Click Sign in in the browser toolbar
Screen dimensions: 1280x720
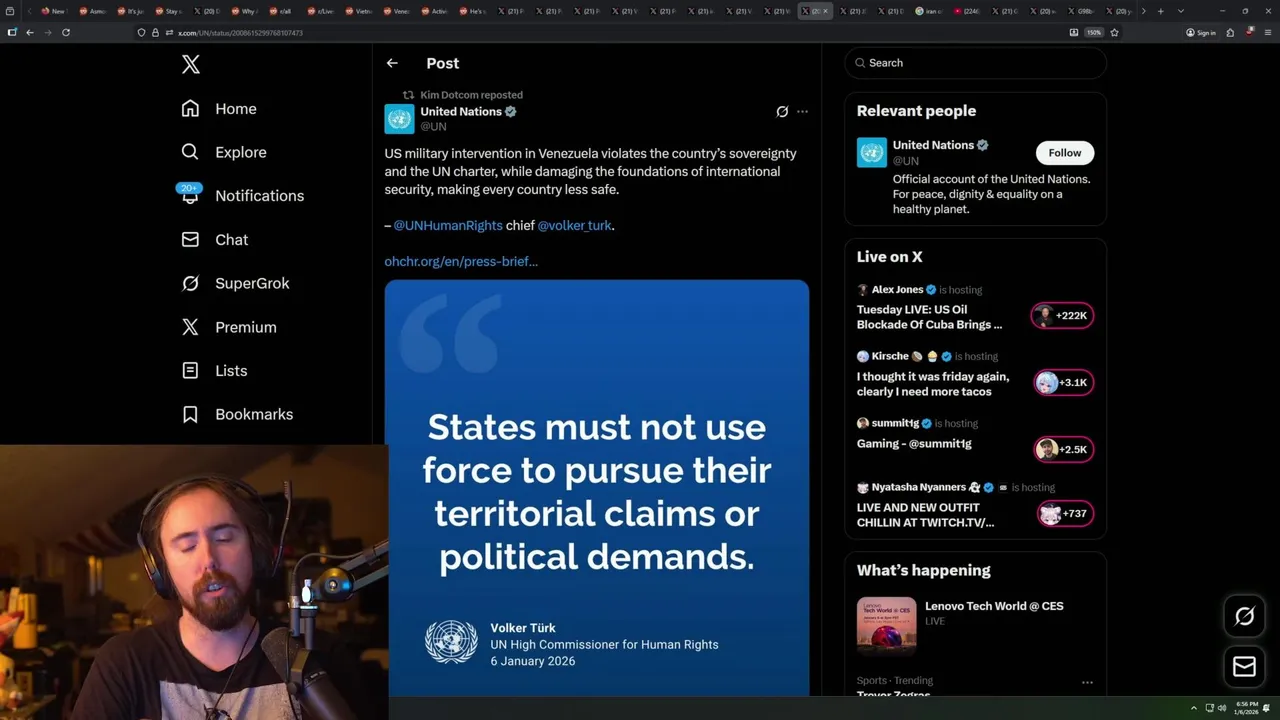point(1201,32)
